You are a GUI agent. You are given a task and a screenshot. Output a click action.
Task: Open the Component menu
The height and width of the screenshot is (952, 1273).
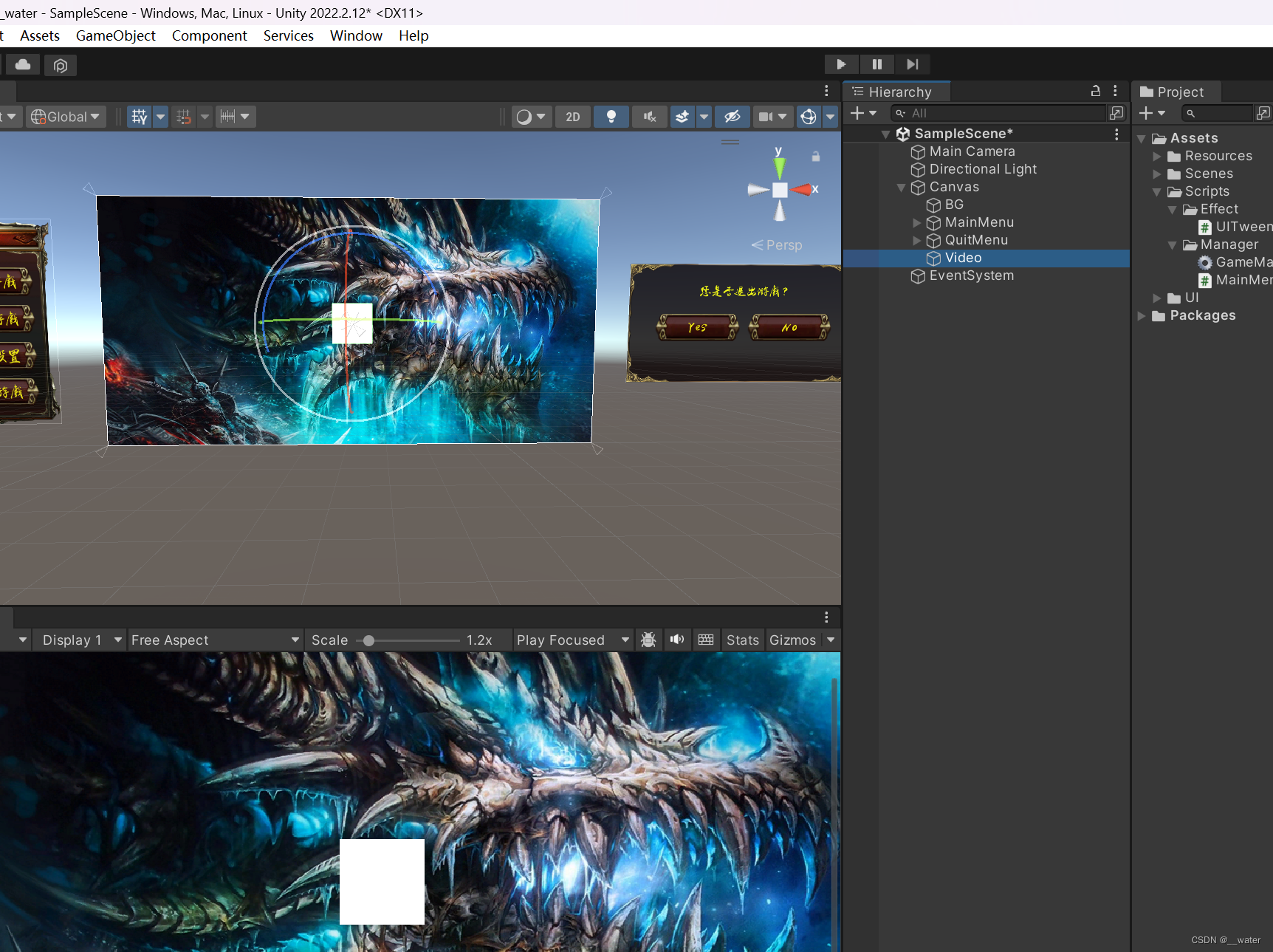pos(210,35)
